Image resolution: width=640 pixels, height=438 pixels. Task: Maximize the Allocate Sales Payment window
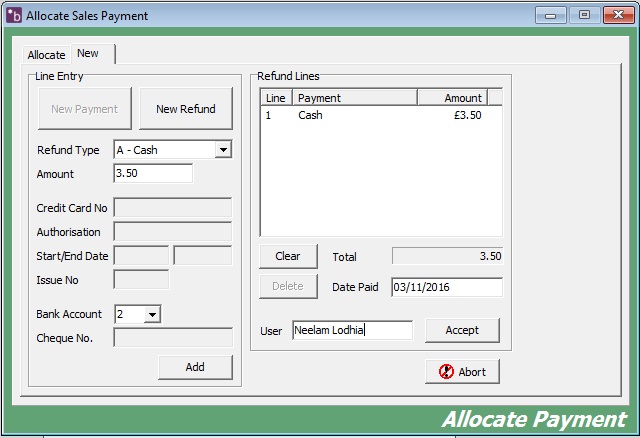(584, 15)
